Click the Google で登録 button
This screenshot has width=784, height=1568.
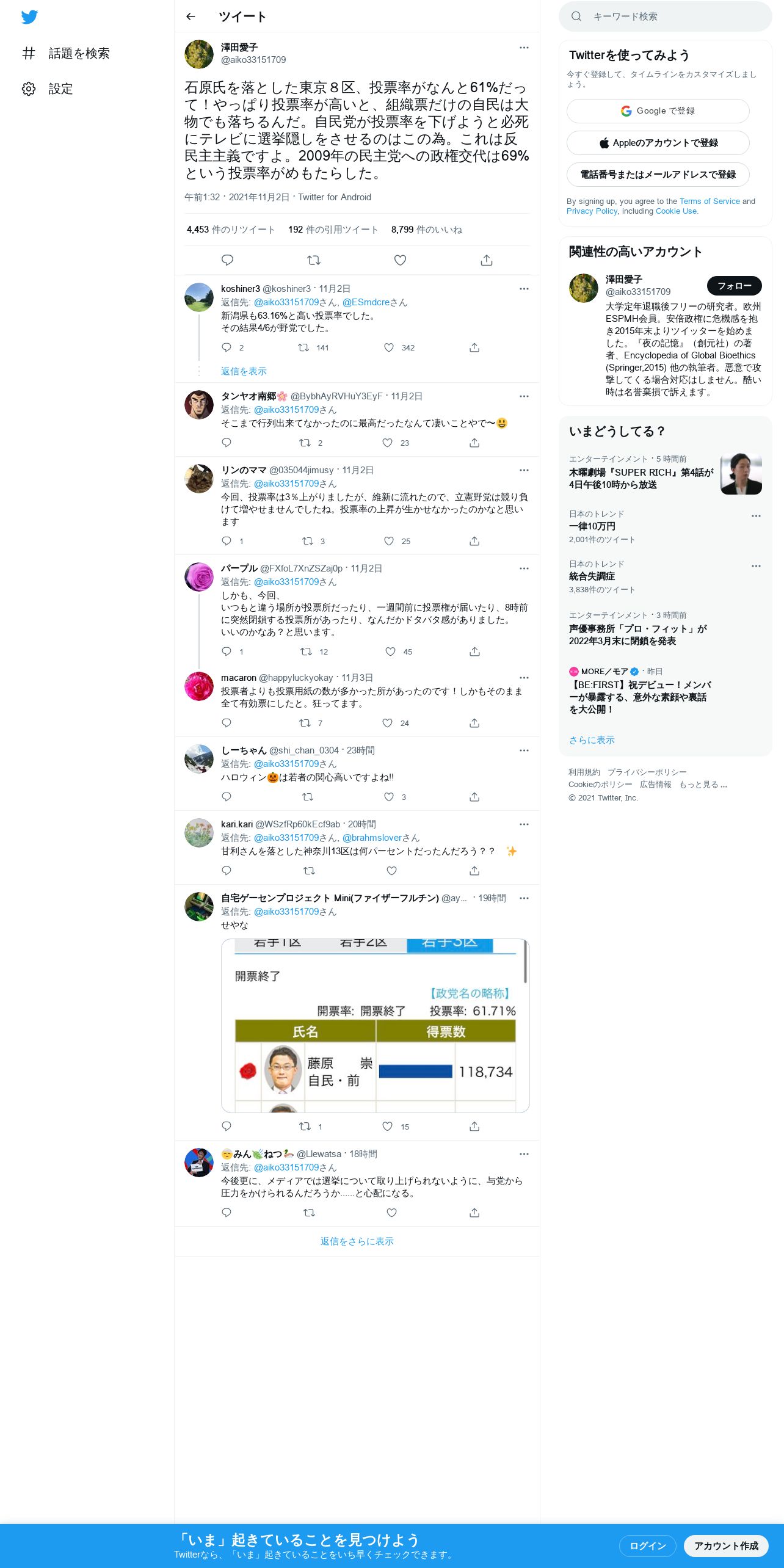(x=658, y=111)
